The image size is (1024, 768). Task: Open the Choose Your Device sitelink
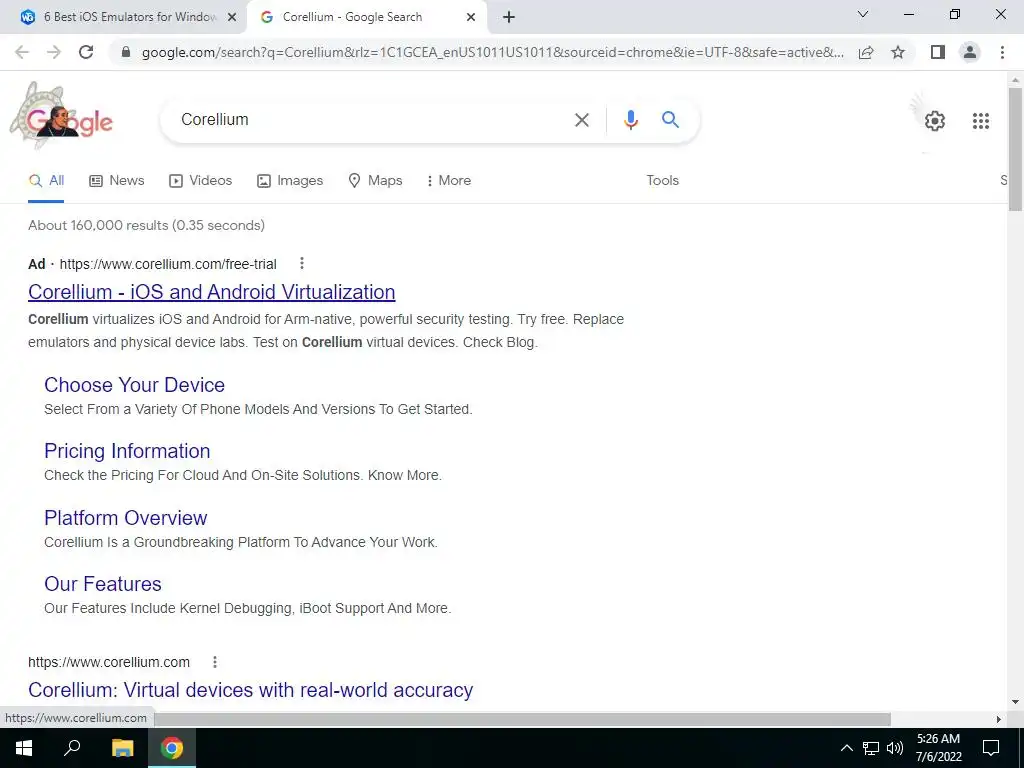[x=135, y=385]
